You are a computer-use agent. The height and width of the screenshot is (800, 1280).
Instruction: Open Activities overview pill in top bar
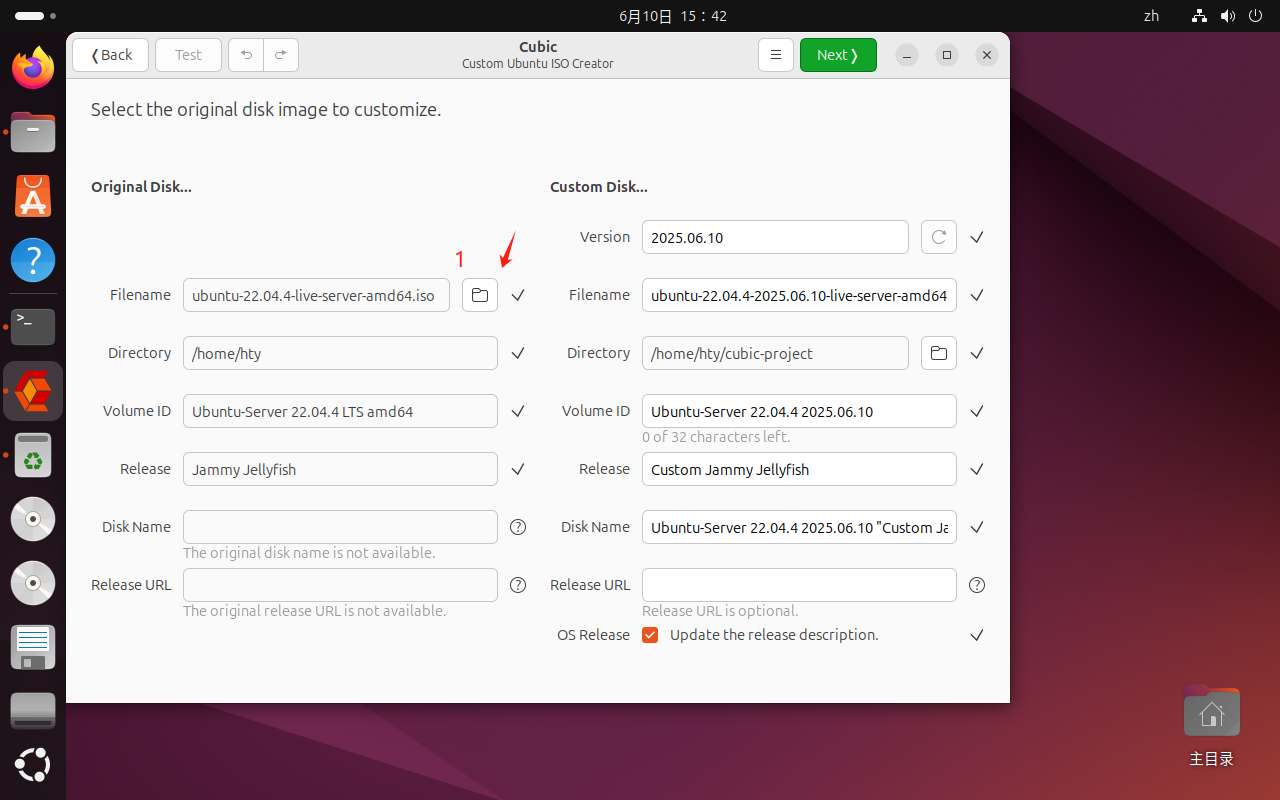pos(36,16)
